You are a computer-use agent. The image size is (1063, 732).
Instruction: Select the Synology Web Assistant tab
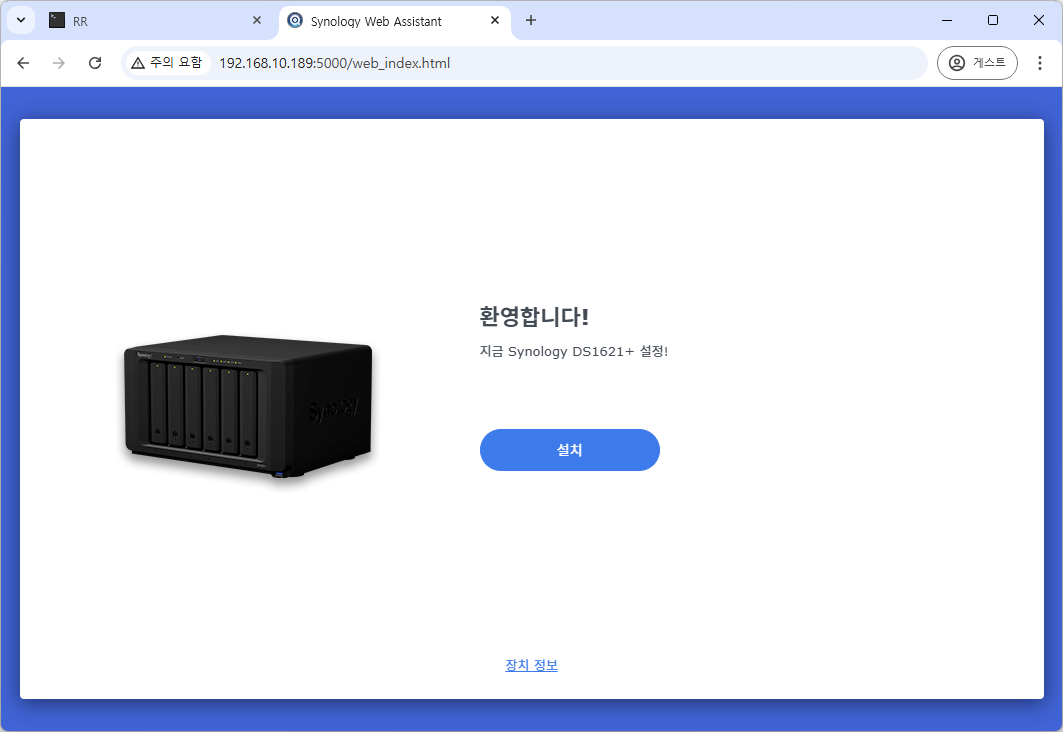coord(395,21)
